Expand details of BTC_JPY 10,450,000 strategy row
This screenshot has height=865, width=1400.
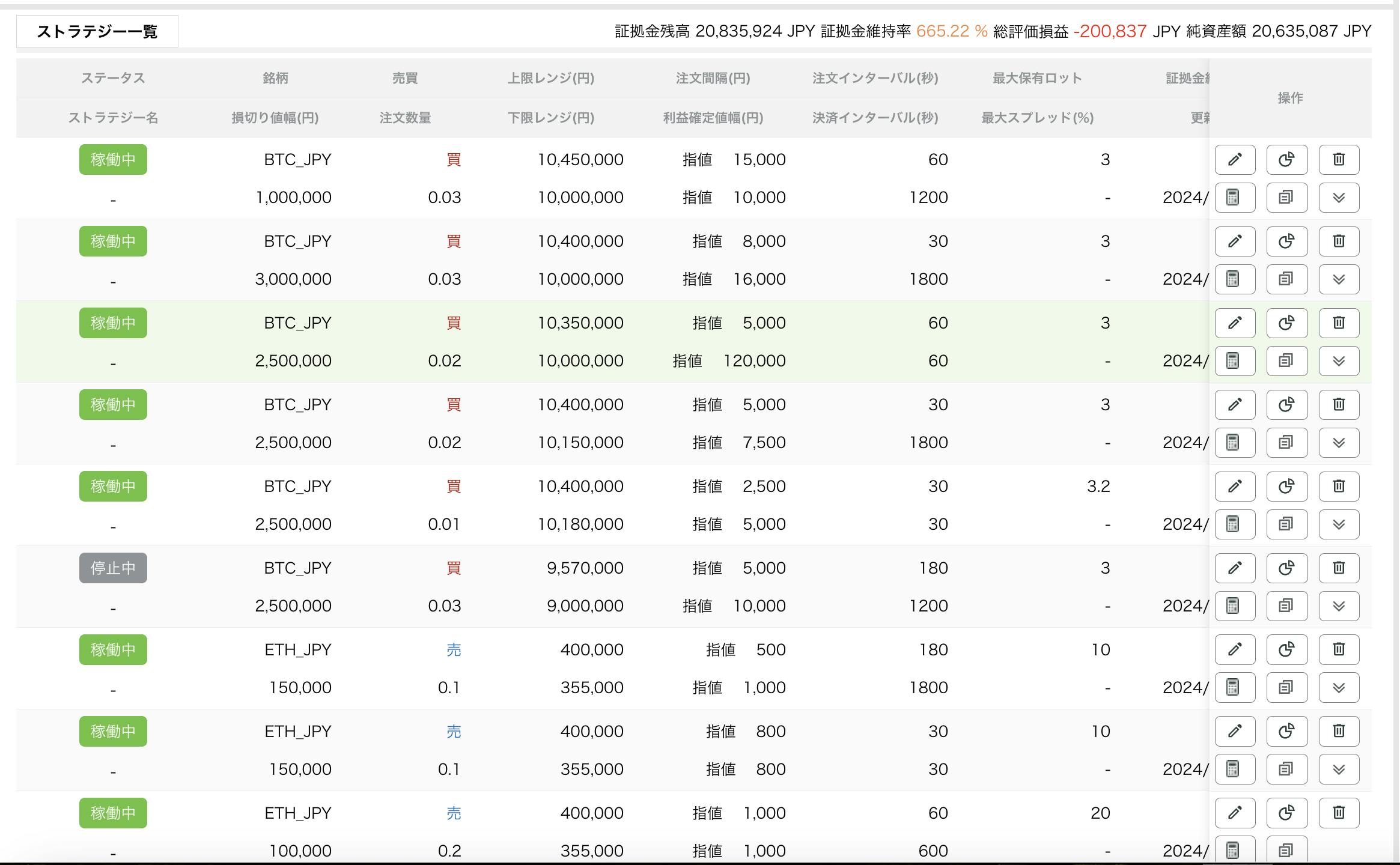click(1339, 198)
